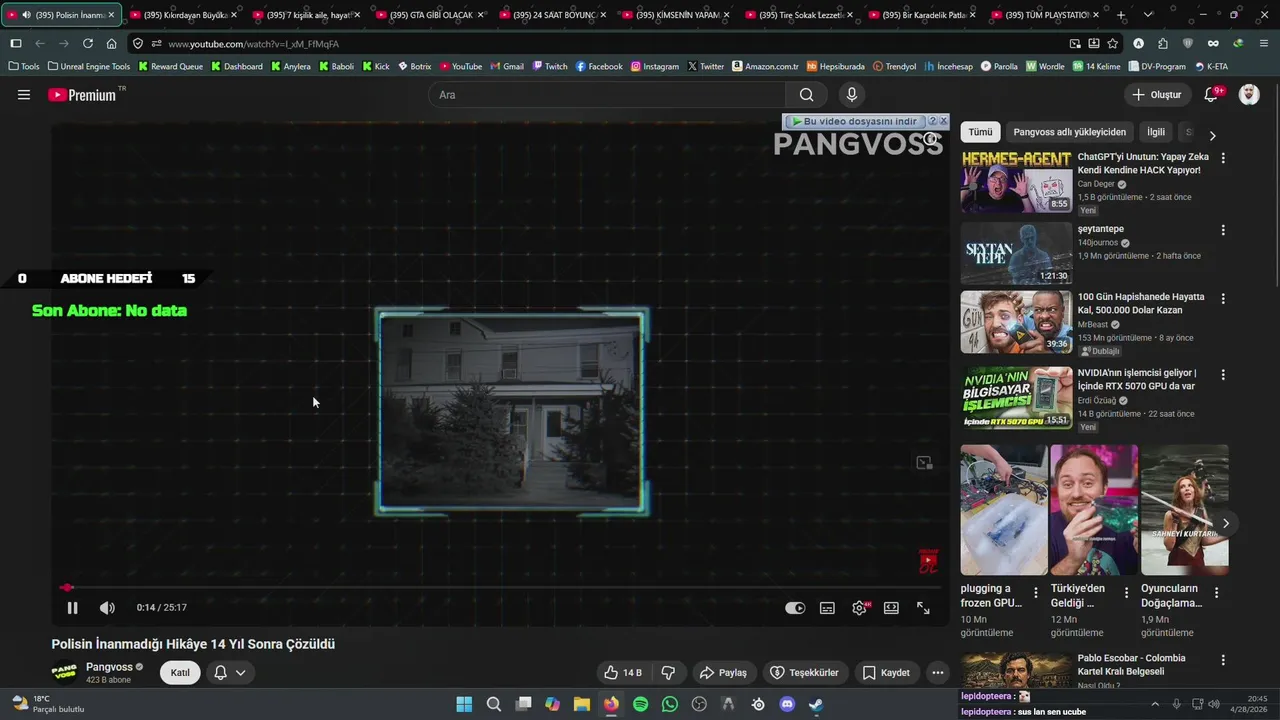Image resolution: width=1280 pixels, height=720 pixels.
Task: Open options for NVIDIA'nın işlemcisi video
Action: 1222,375
